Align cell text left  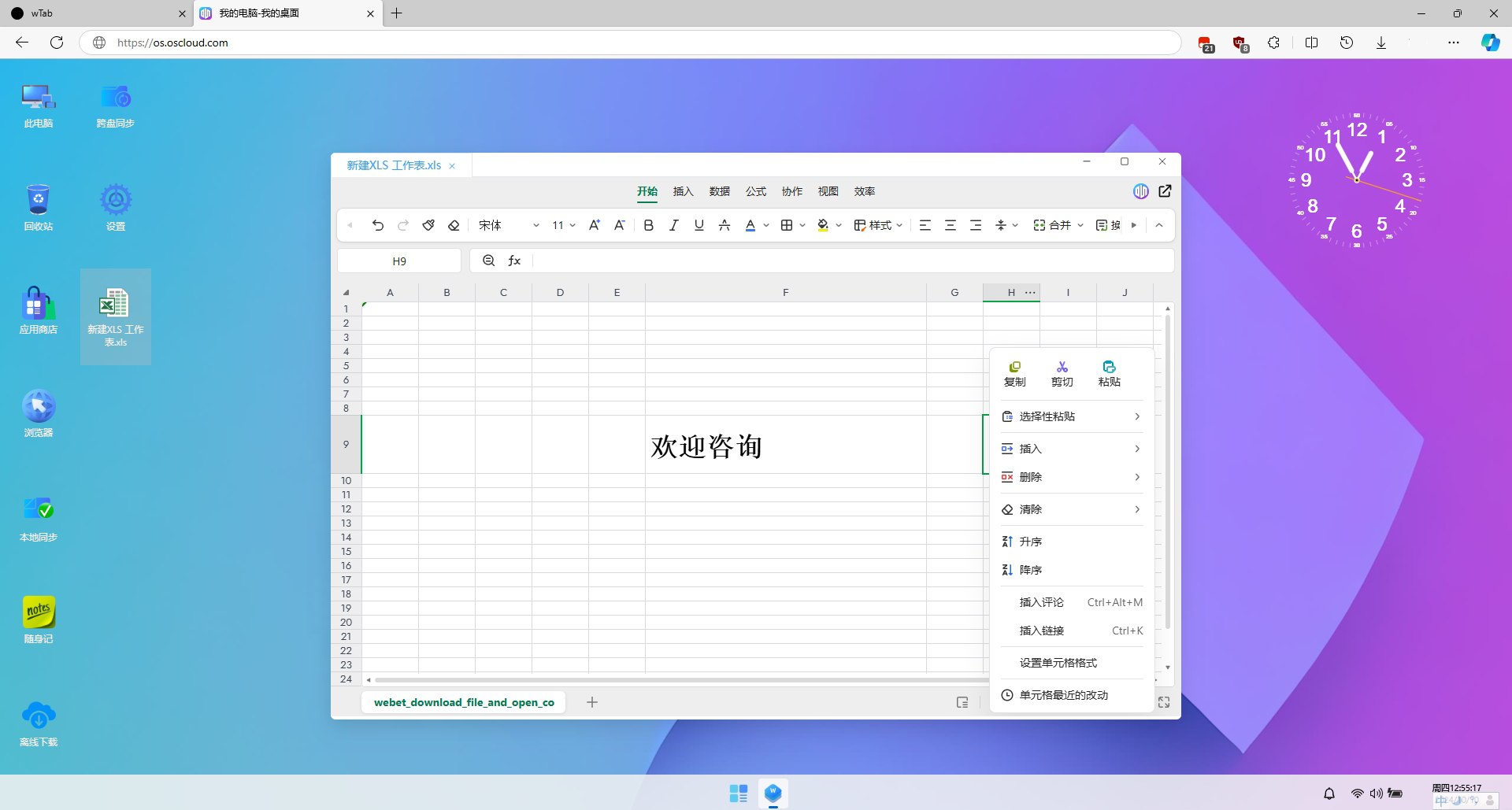point(925,225)
